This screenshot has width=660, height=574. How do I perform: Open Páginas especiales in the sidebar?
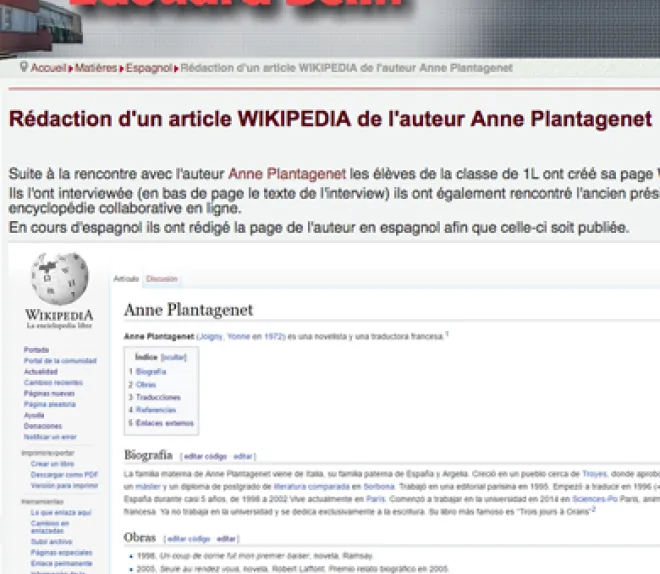(61, 553)
